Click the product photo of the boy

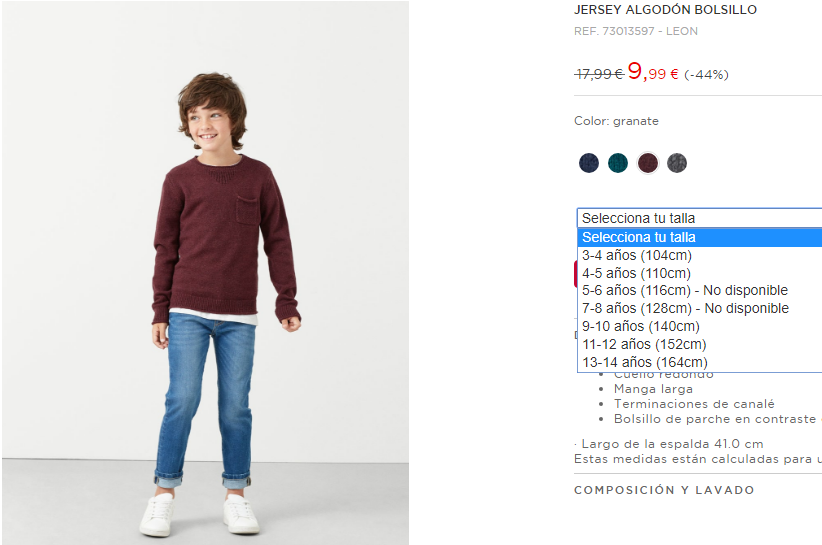click(x=206, y=272)
